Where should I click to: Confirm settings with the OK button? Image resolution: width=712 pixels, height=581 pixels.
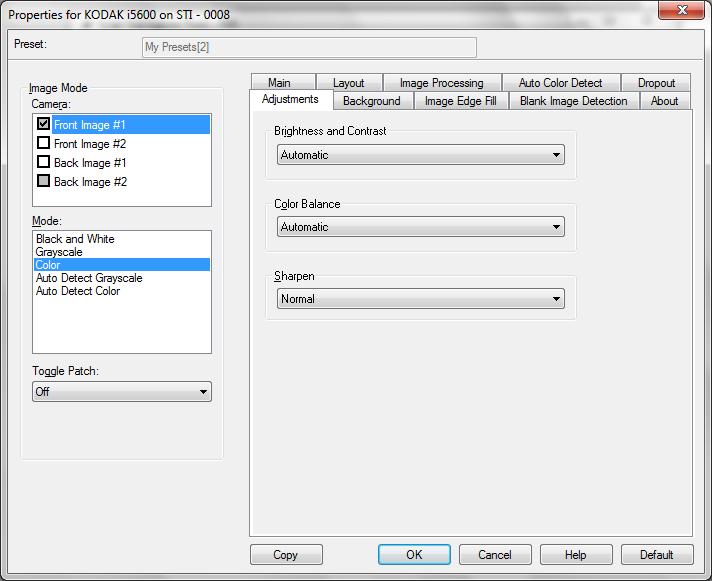(414, 555)
